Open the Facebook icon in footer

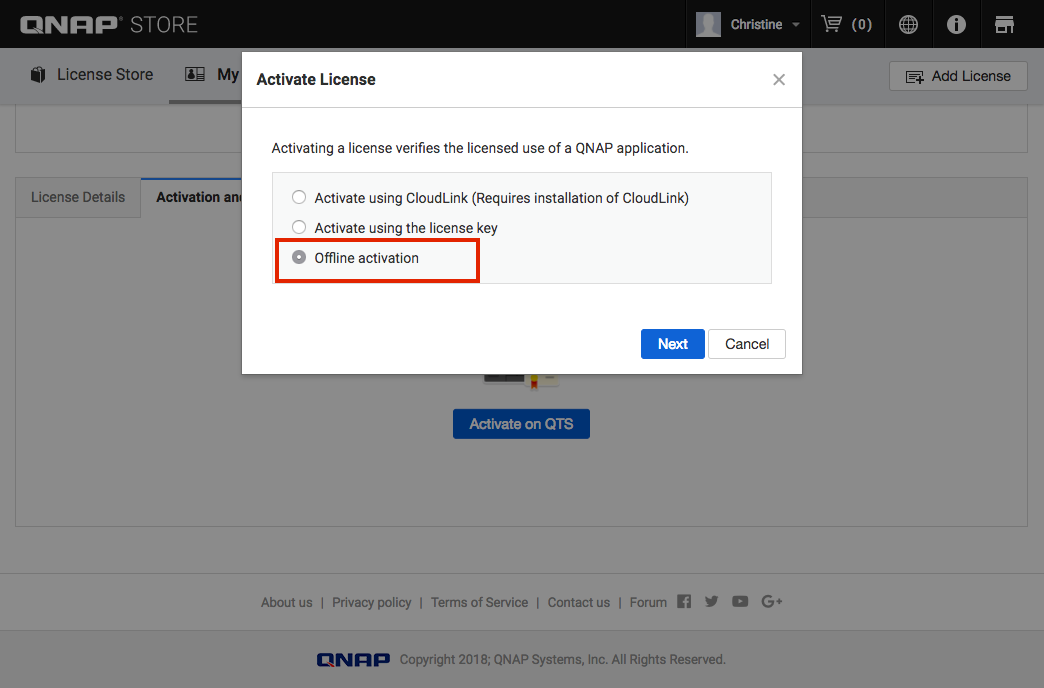(684, 601)
